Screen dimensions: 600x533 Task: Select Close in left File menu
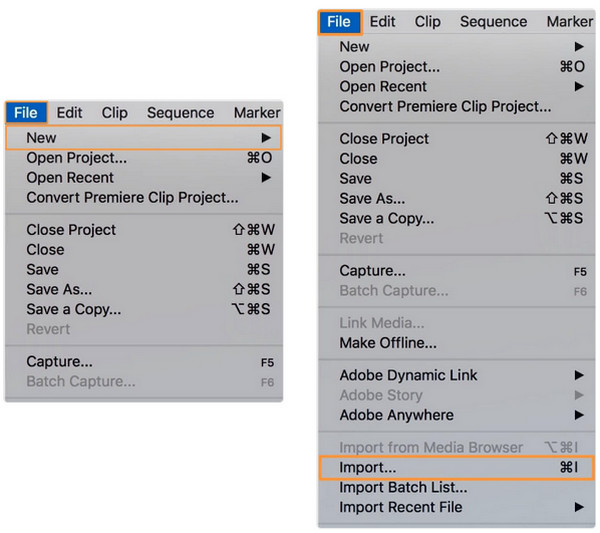pos(144,249)
